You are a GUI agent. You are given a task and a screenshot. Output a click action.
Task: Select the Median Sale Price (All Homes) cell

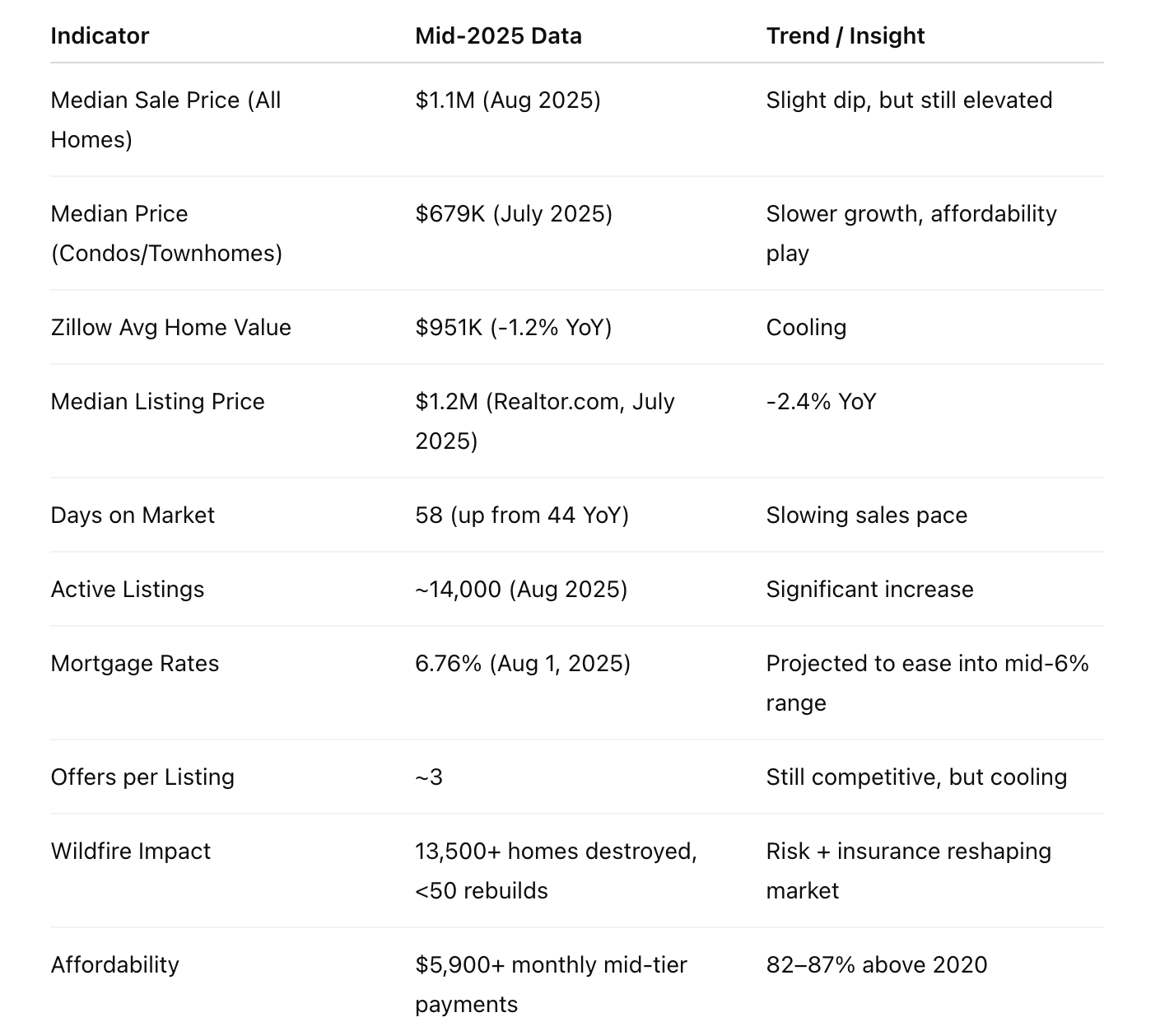click(x=165, y=119)
